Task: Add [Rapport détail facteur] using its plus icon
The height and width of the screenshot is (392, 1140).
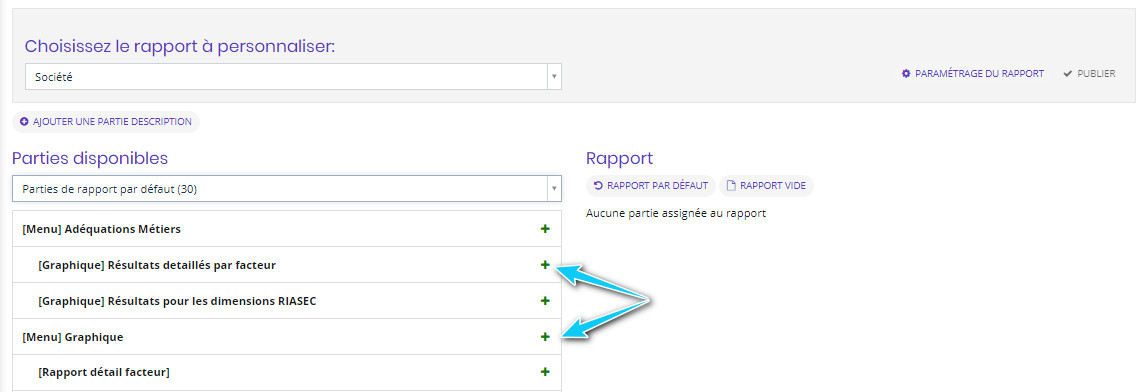Action: pyautogui.click(x=545, y=372)
